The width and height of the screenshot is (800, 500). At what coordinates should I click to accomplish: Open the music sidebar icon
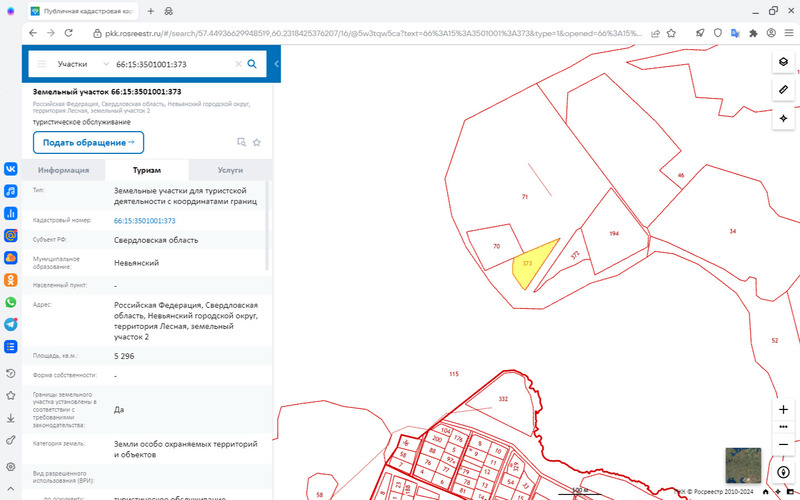pos(11,191)
